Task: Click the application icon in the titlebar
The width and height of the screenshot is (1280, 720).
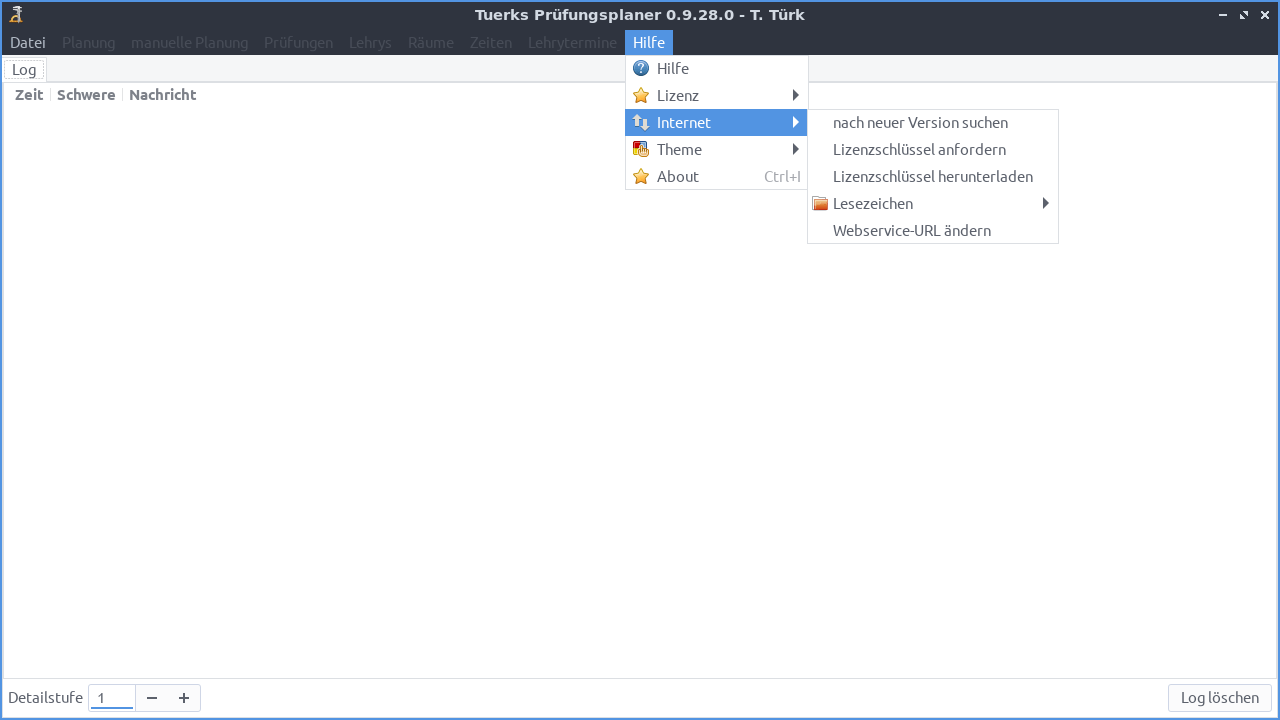Action: pyautogui.click(x=14, y=14)
